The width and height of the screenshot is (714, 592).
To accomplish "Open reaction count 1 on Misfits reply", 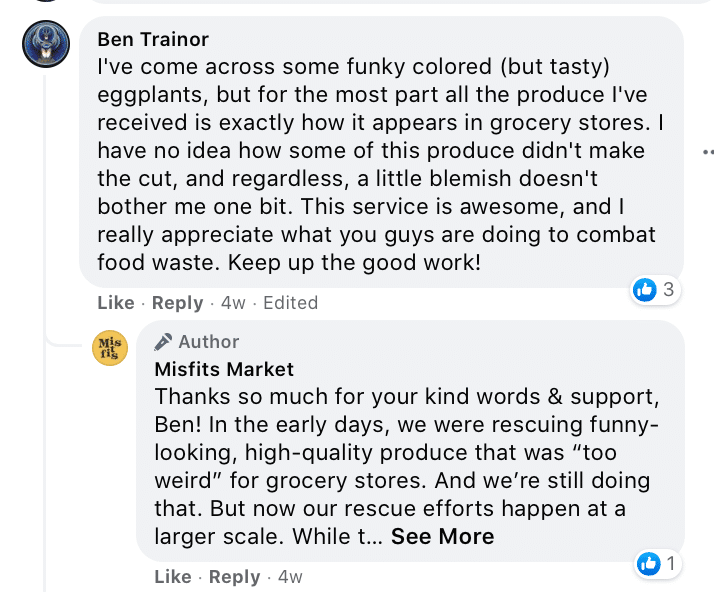I will [671, 565].
